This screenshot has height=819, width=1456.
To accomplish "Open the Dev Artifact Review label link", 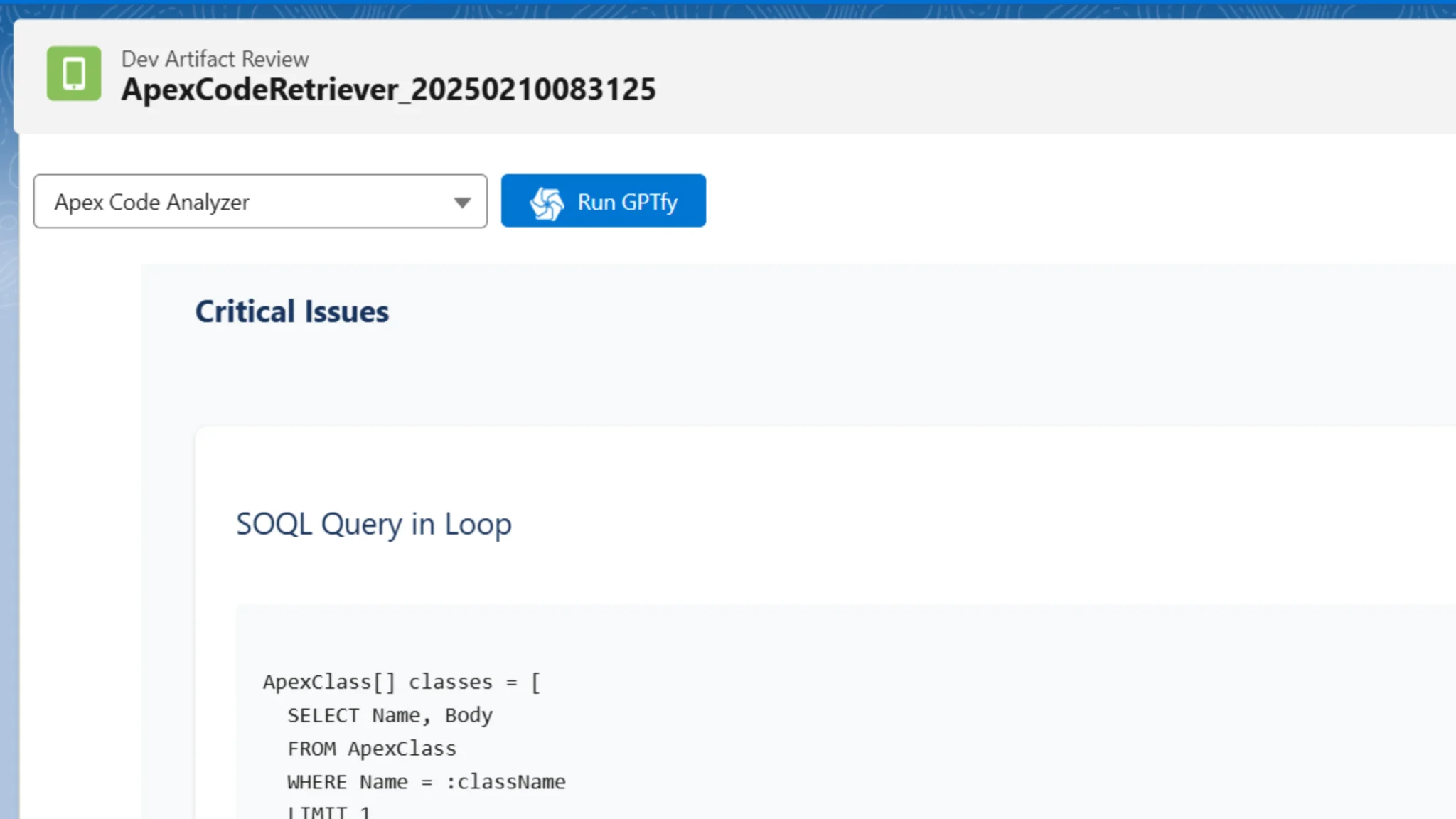I will click(215, 58).
